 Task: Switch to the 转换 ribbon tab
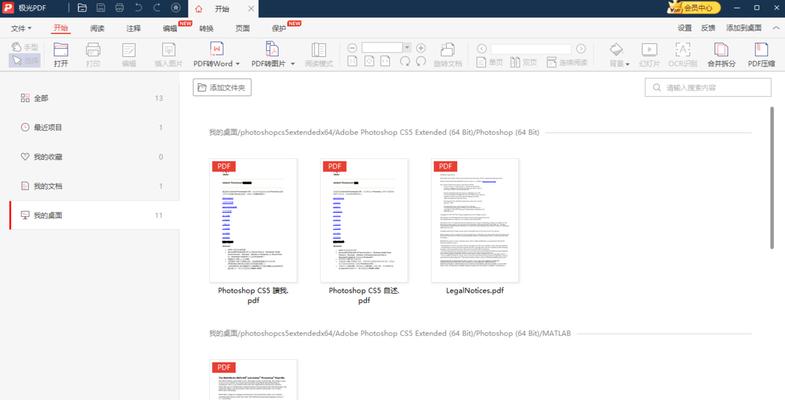(x=206, y=29)
